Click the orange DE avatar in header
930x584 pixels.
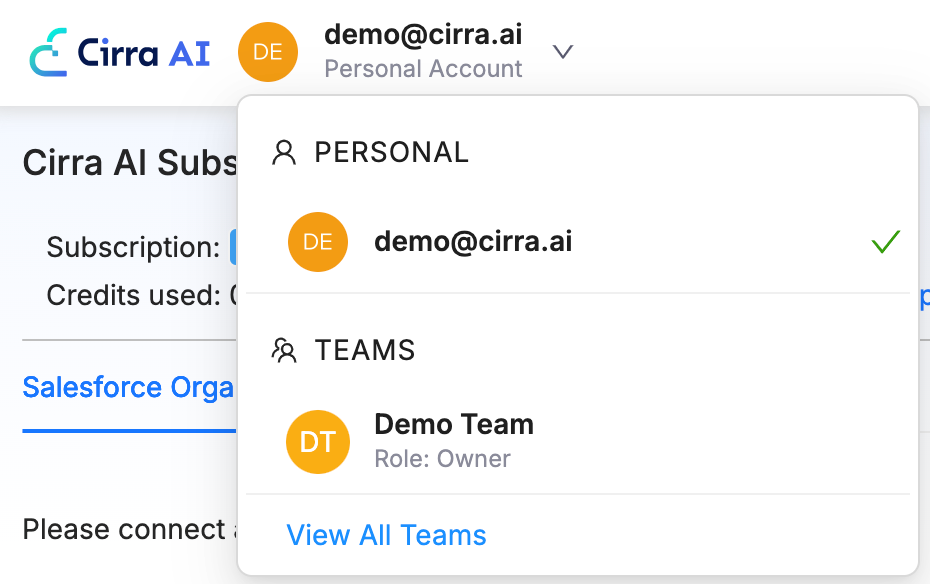pos(268,52)
